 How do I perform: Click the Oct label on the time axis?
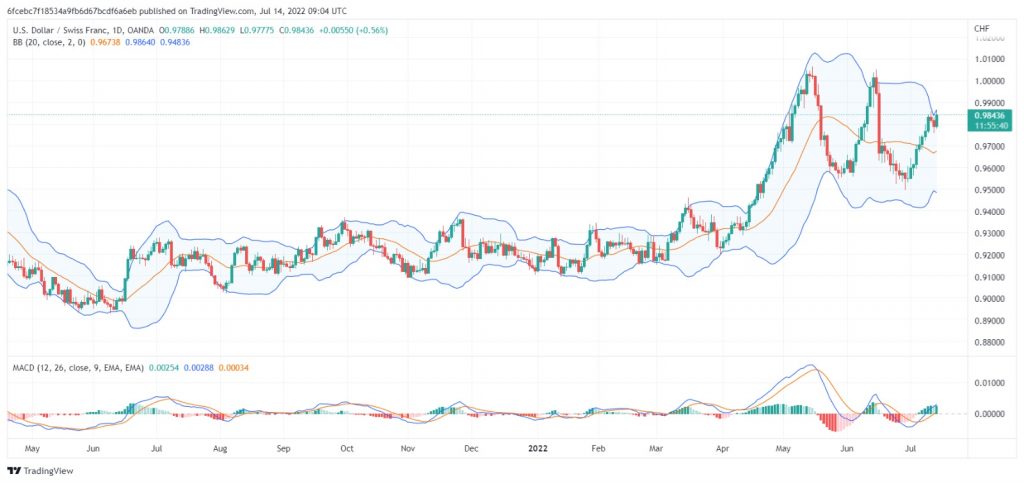[347, 449]
